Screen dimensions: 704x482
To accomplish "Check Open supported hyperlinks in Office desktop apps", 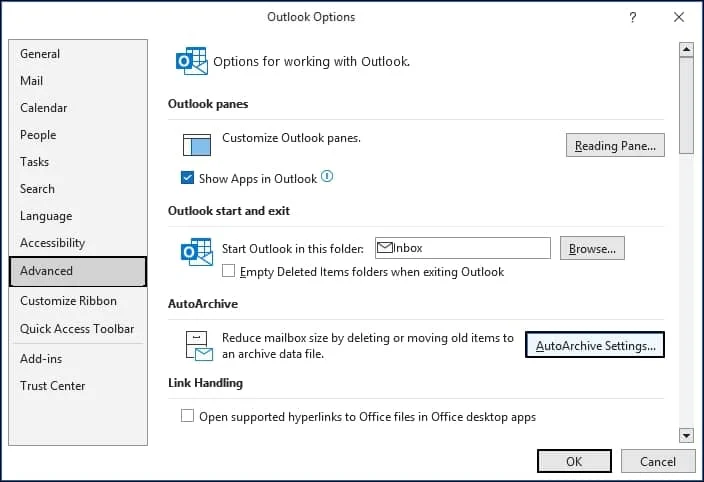I will (x=187, y=416).
